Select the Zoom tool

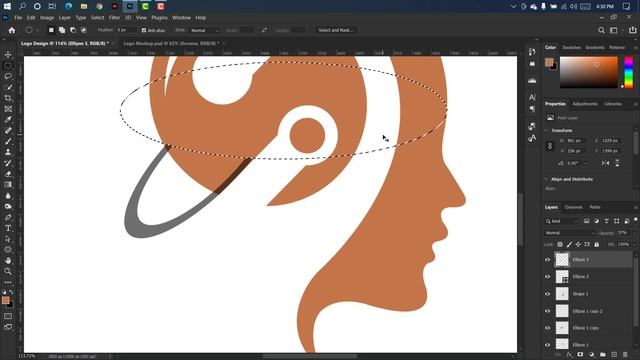tap(8, 271)
